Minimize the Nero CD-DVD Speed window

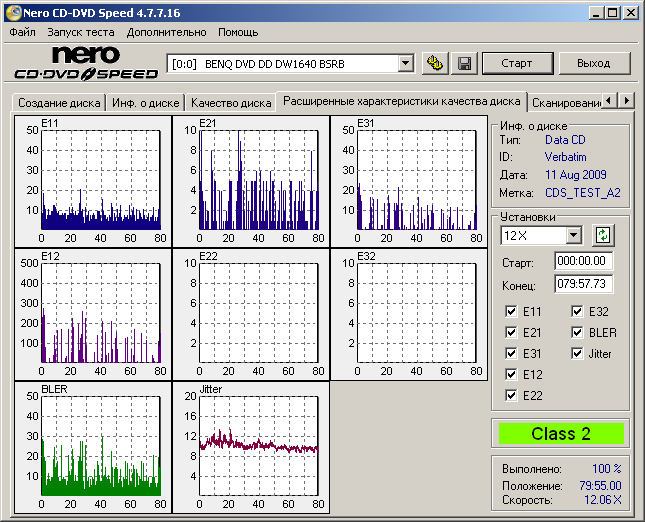(595, 12)
